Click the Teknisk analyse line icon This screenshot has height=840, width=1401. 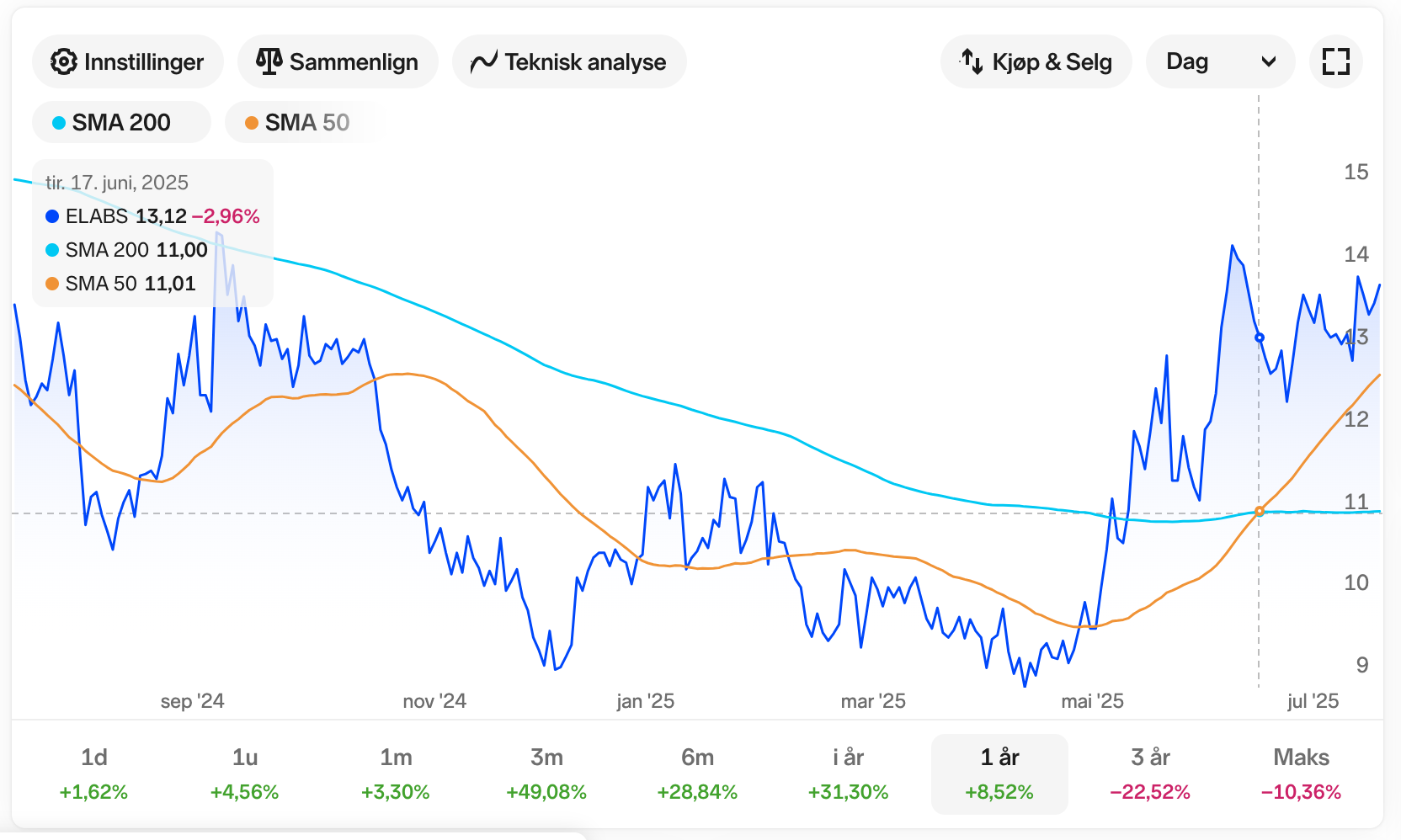pos(483,61)
